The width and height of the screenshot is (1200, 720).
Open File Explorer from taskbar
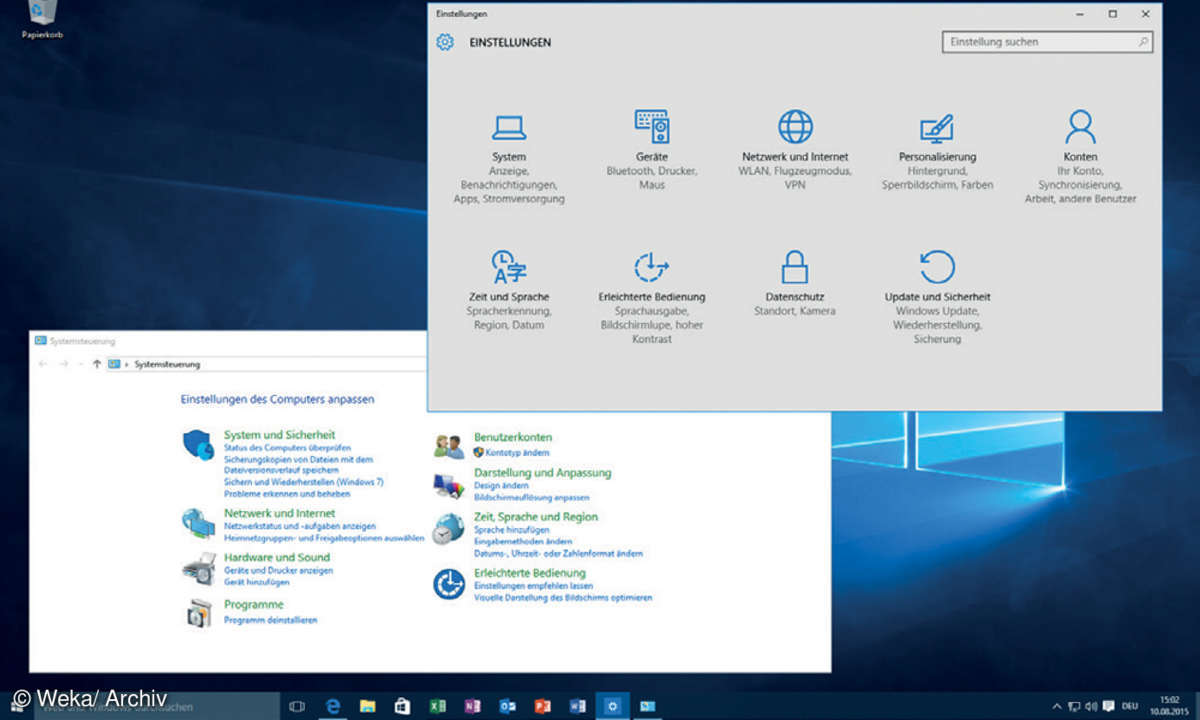(x=367, y=705)
